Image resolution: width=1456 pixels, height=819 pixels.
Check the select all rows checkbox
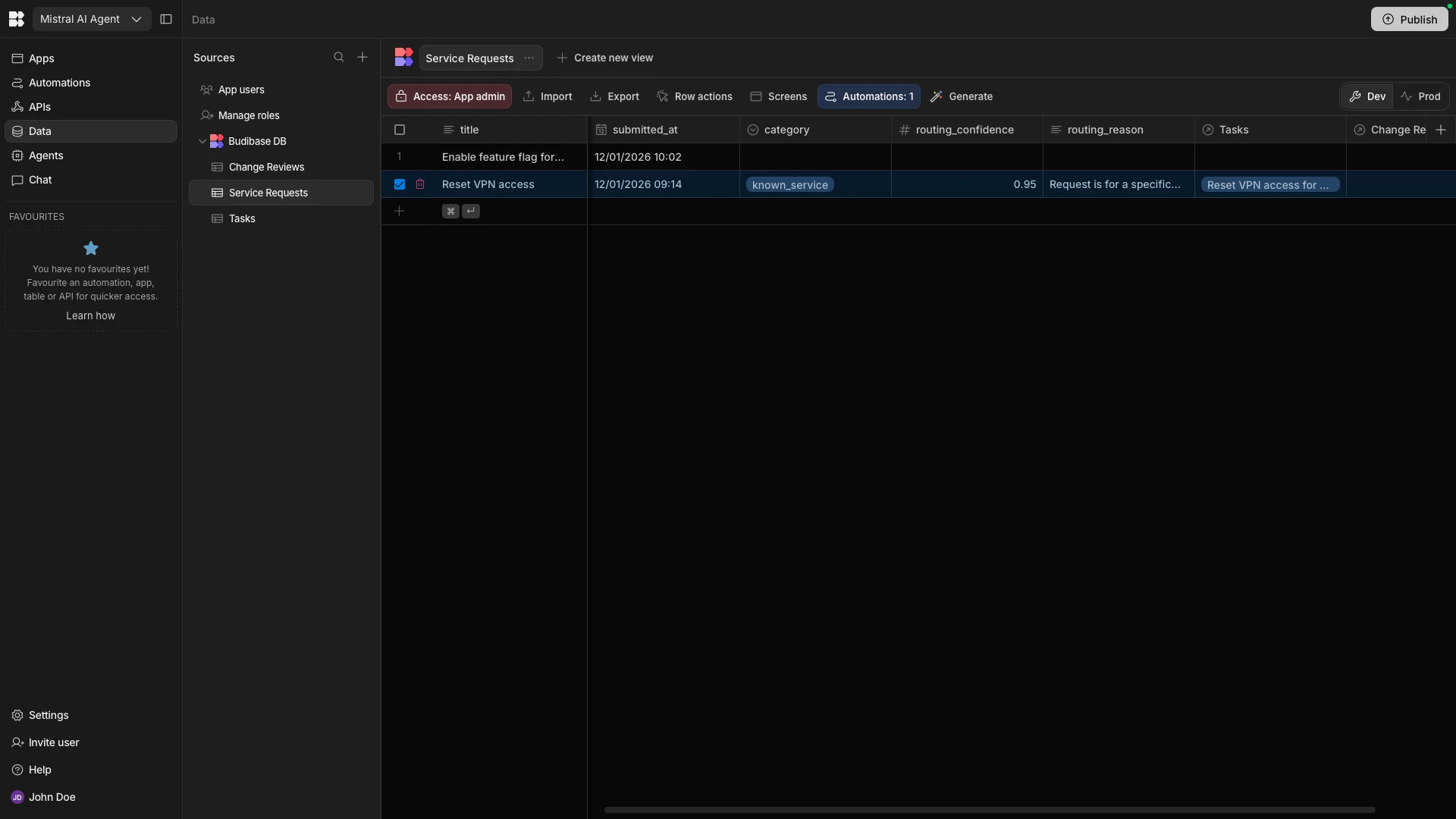coord(400,130)
